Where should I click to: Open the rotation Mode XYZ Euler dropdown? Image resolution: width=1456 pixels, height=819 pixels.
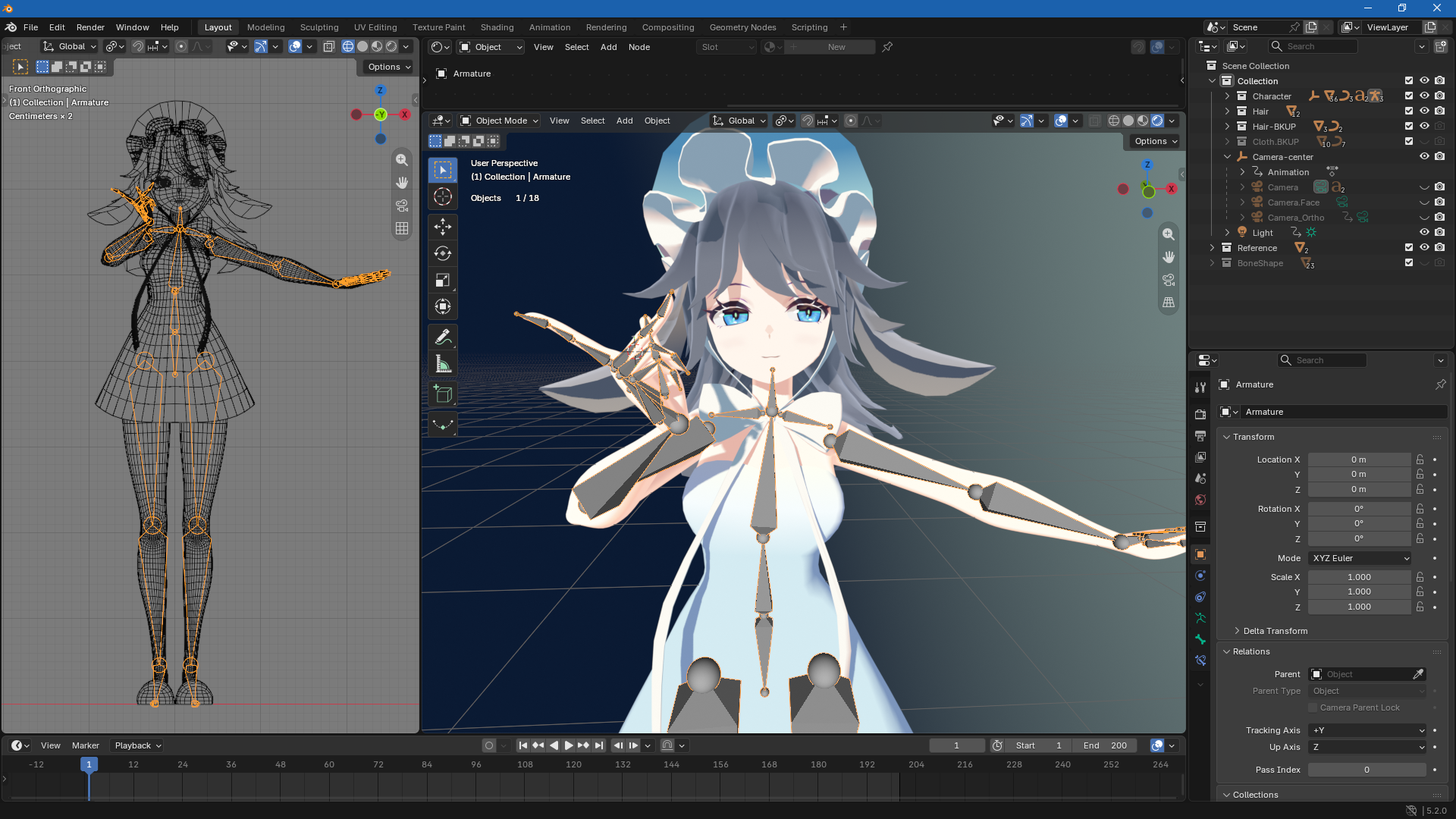pyautogui.click(x=1360, y=558)
